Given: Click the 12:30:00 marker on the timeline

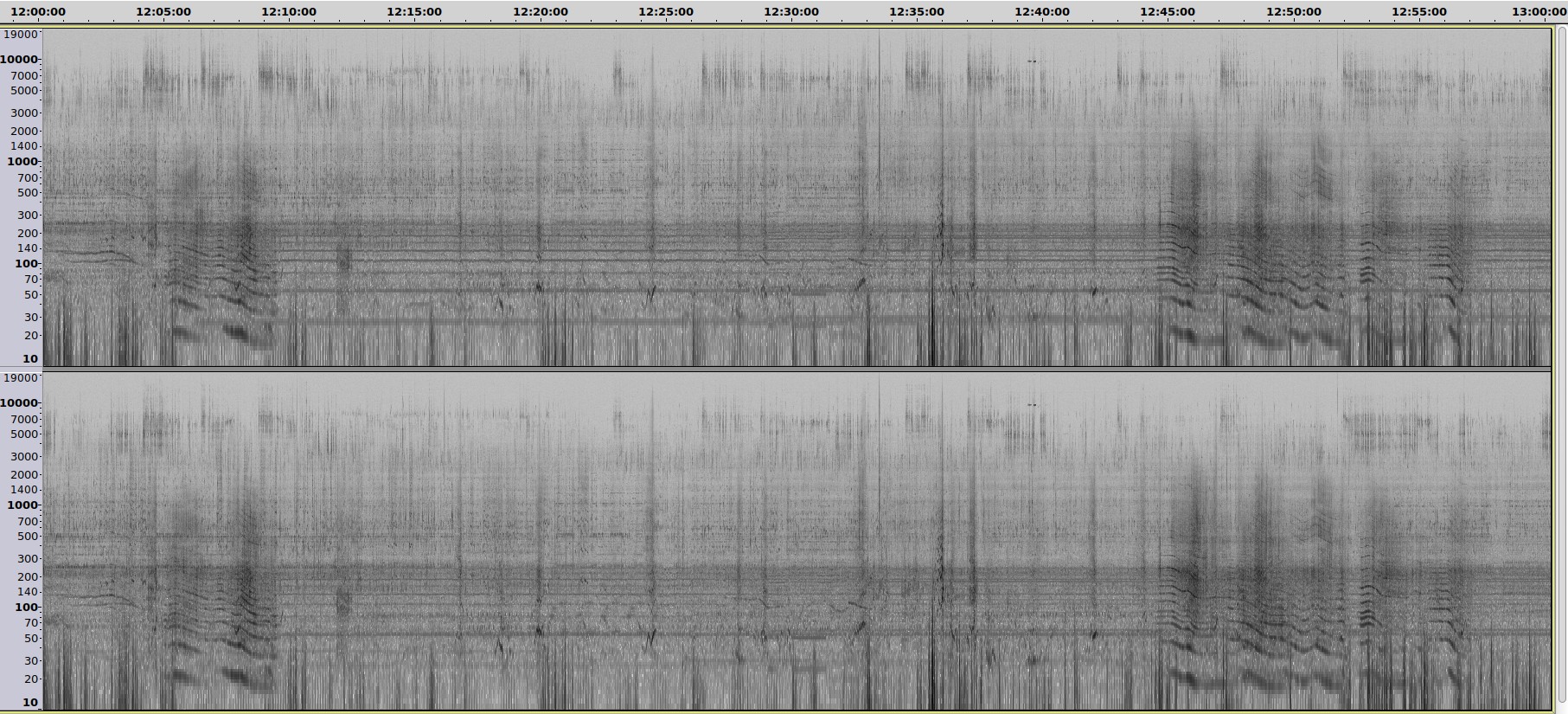Looking at the screenshot, I should [791, 12].
